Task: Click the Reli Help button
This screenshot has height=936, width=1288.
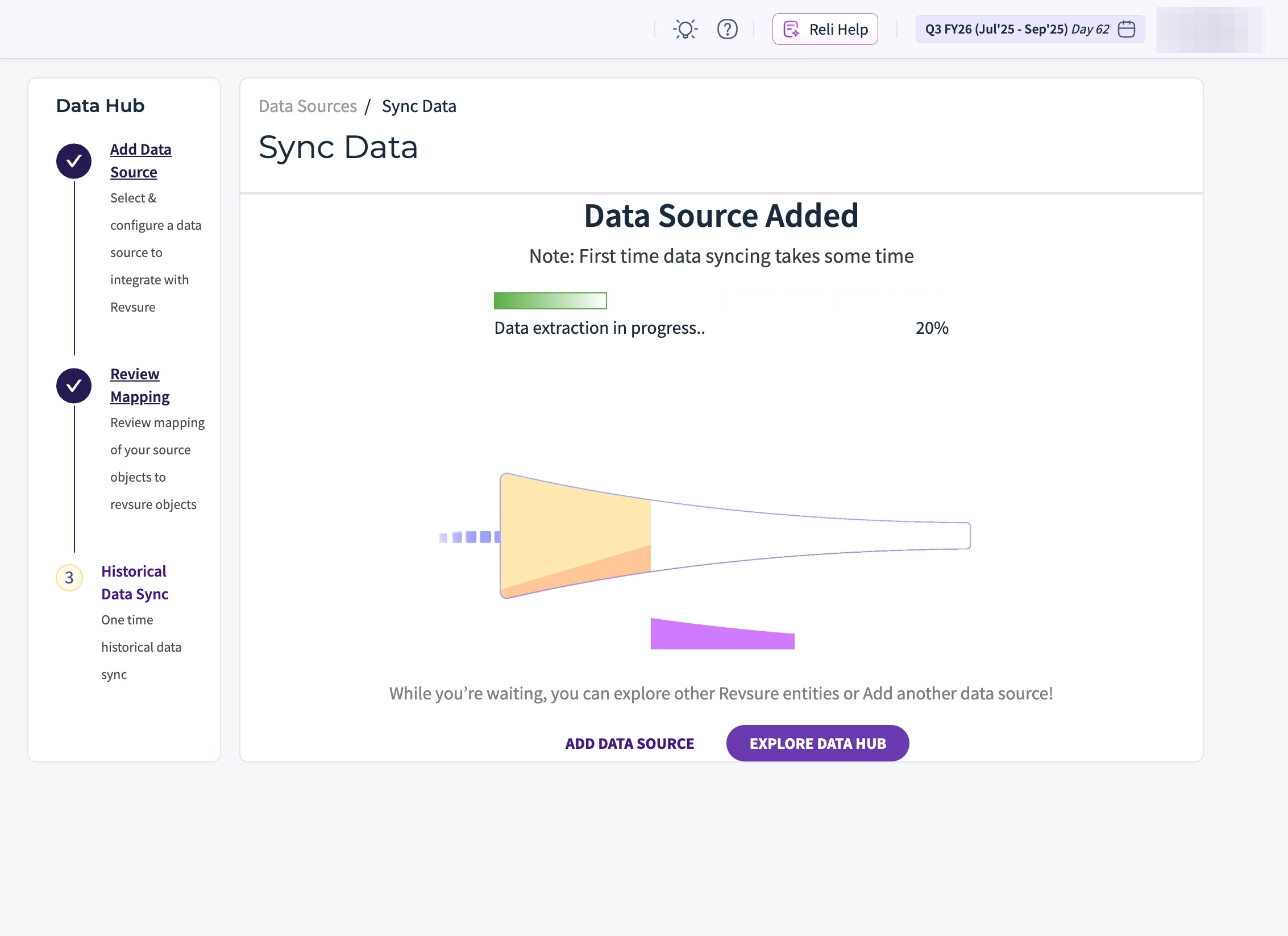Action: click(x=838, y=29)
